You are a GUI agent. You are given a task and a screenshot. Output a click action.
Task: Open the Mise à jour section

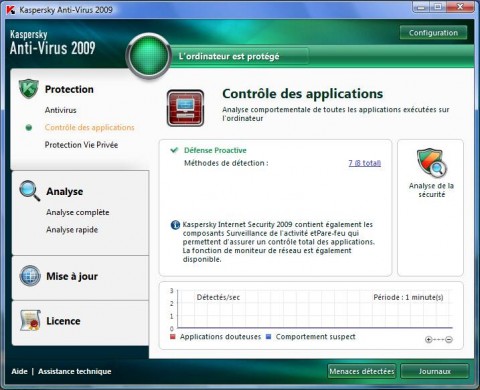pos(72,276)
